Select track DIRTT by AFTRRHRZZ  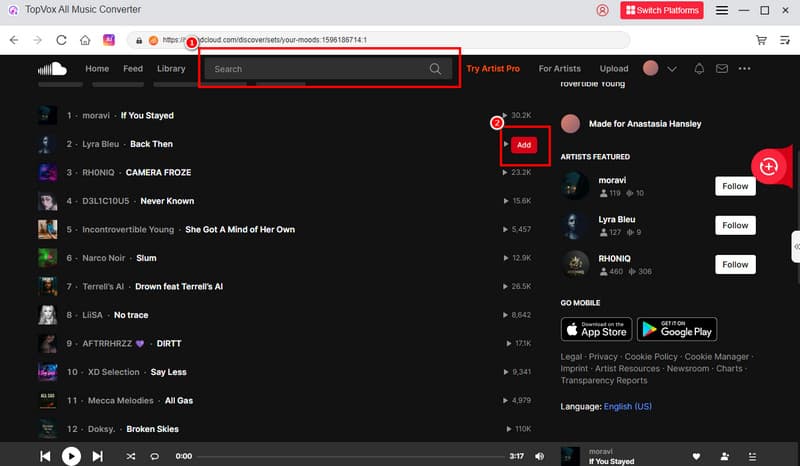point(168,344)
